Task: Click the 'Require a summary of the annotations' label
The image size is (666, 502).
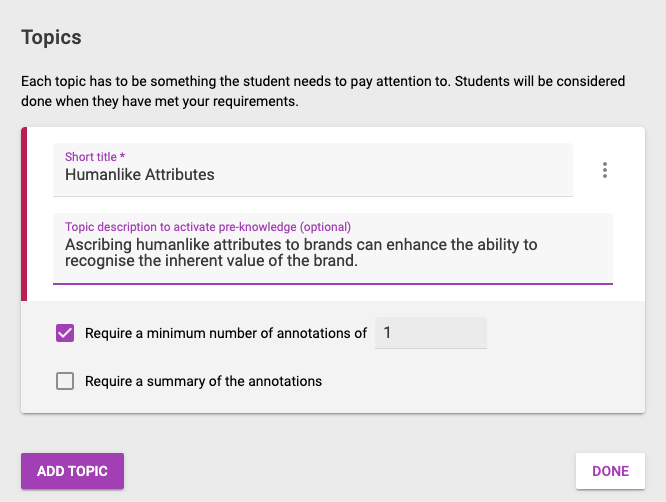Action: pyautogui.click(x=203, y=381)
